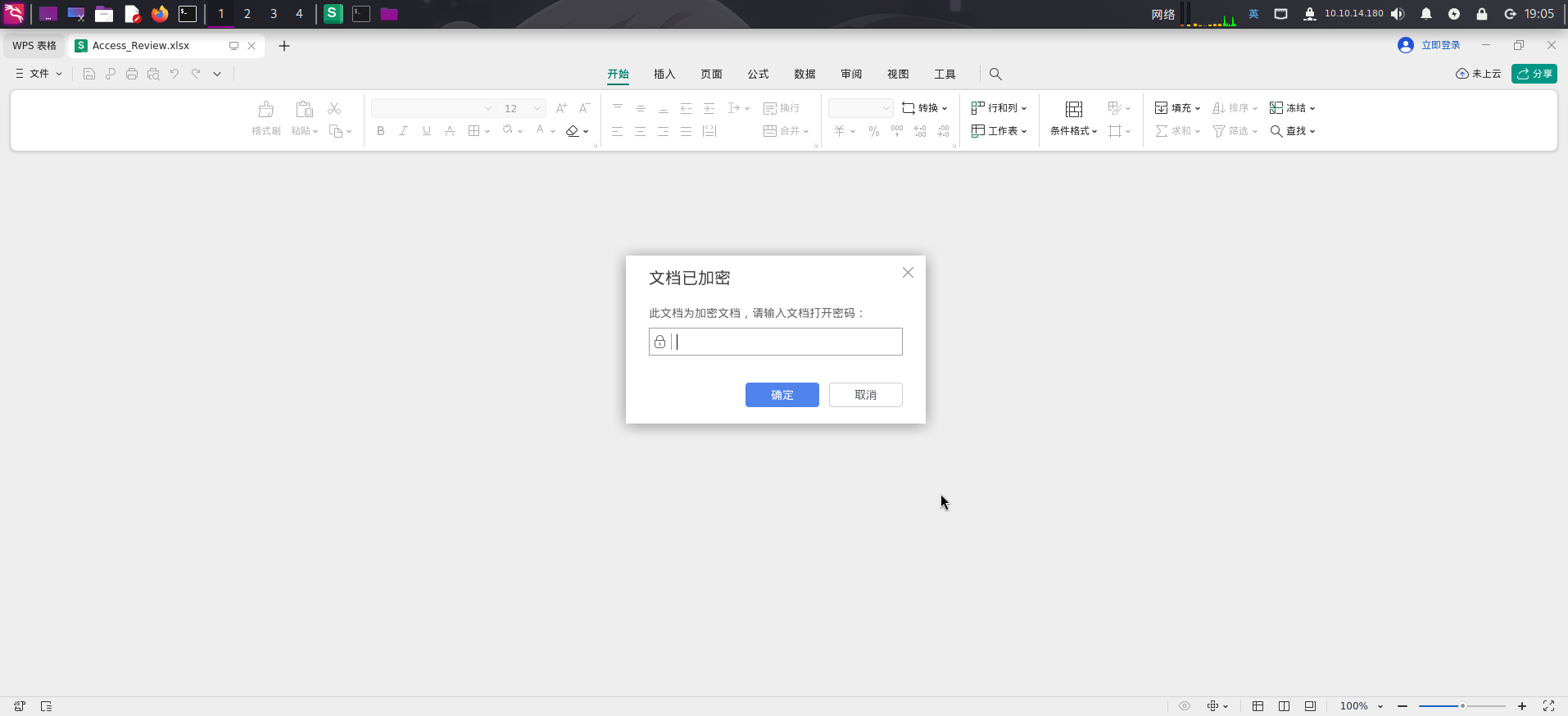The image size is (1568, 716).
Task: Switch to normal view in status bar
Action: (1258, 706)
